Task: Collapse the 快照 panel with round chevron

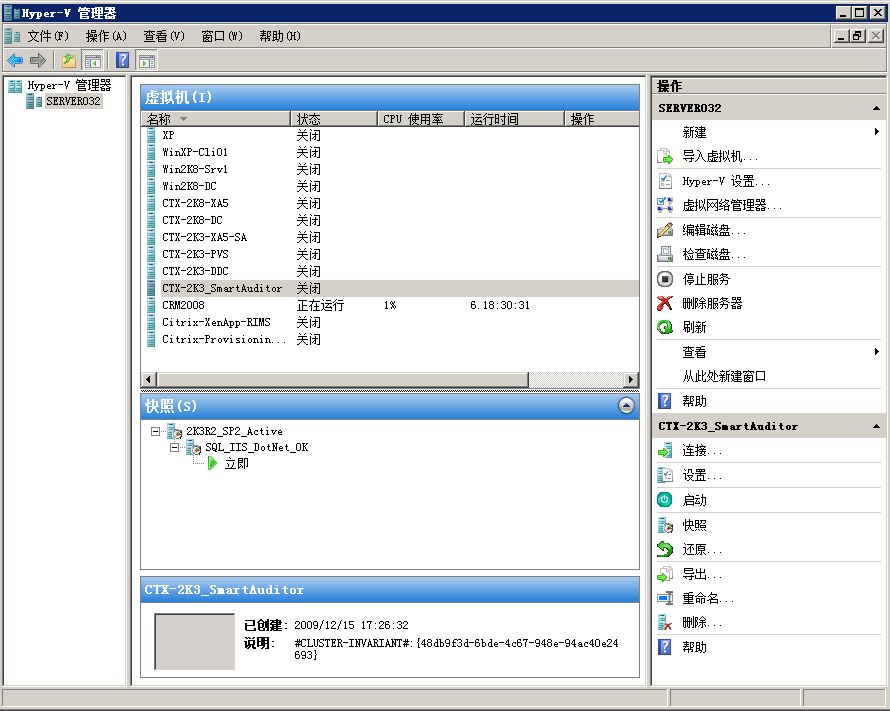Action: [x=626, y=406]
